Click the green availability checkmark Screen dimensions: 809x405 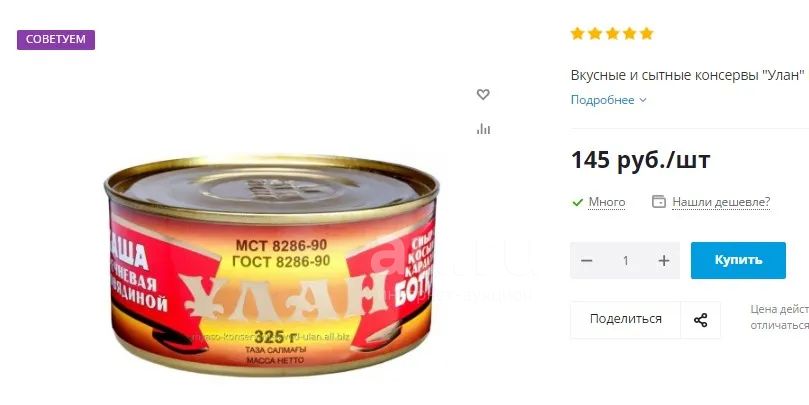coord(578,202)
